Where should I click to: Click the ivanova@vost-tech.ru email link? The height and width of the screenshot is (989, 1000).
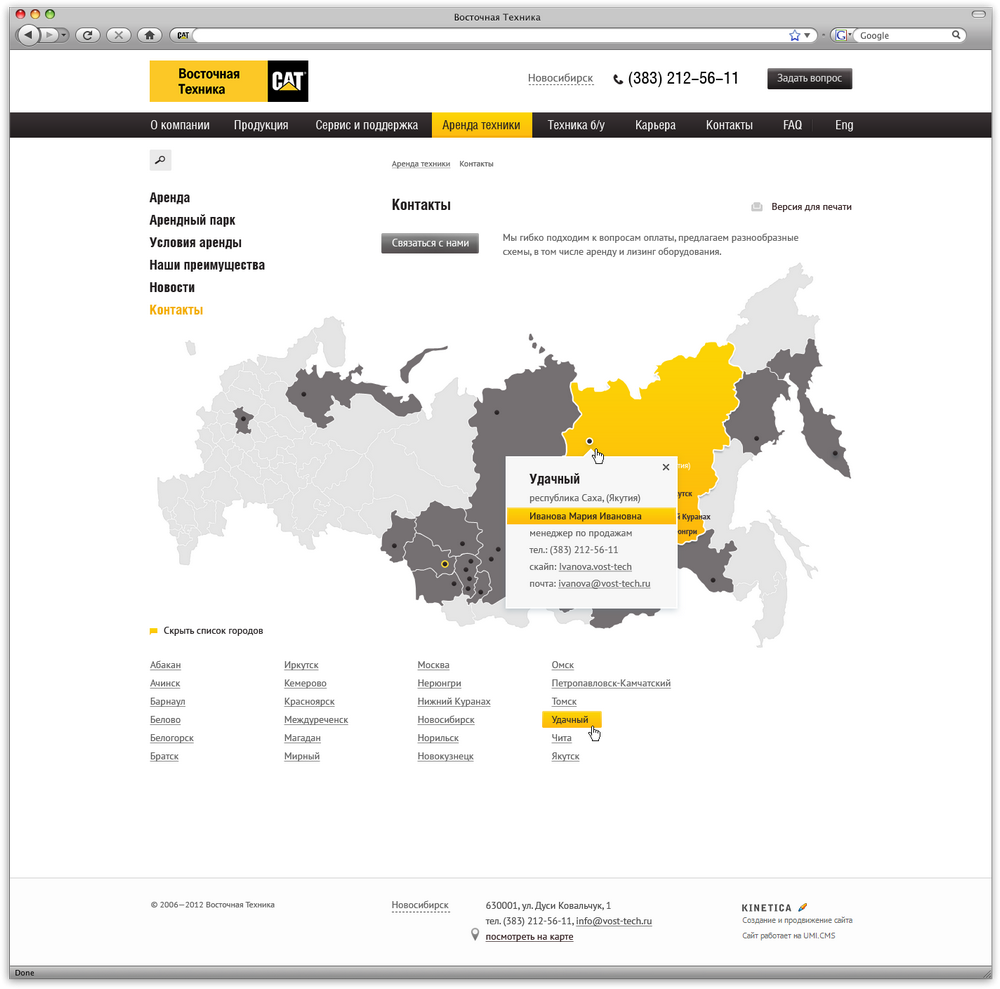(x=604, y=583)
